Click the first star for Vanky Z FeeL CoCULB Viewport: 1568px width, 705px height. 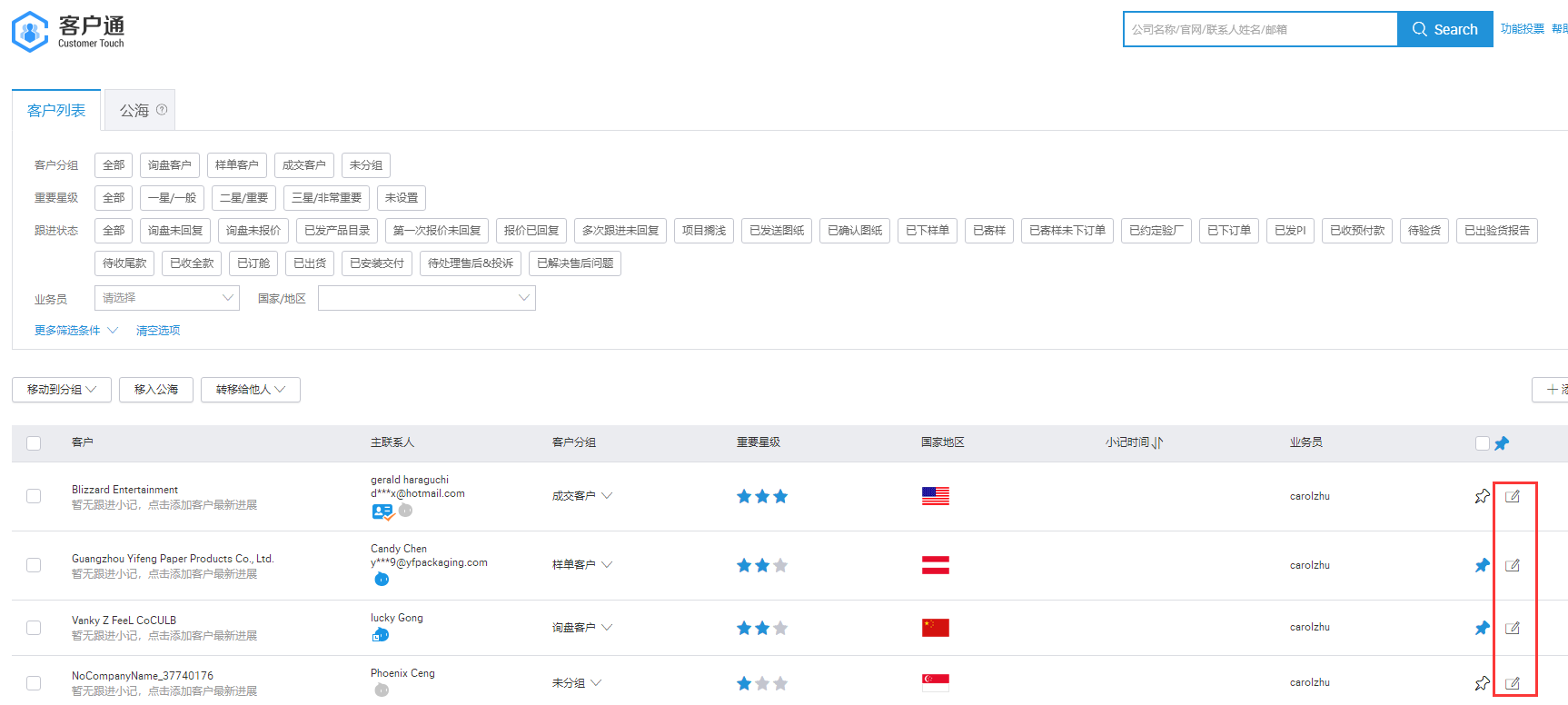tap(744, 628)
